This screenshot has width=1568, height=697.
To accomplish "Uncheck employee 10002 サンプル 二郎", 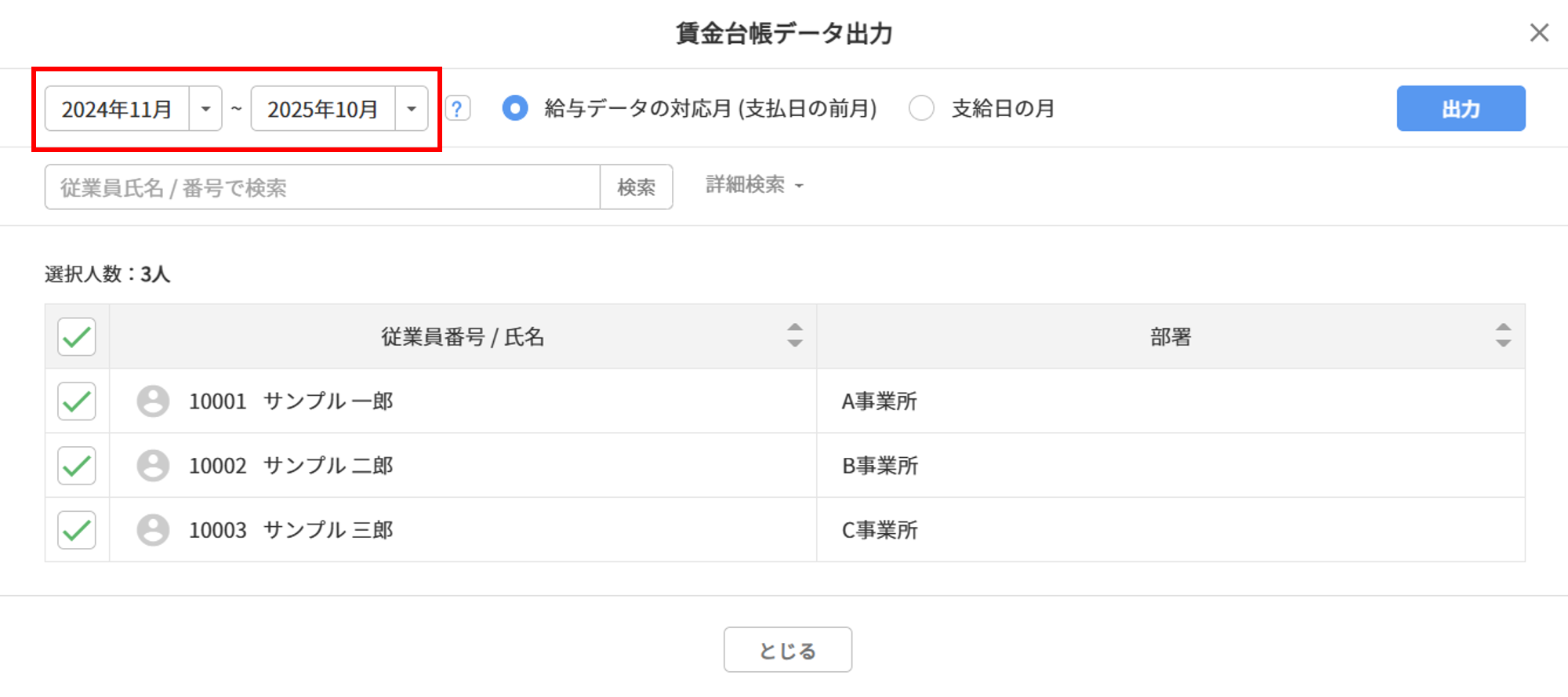I will coord(77,466).
